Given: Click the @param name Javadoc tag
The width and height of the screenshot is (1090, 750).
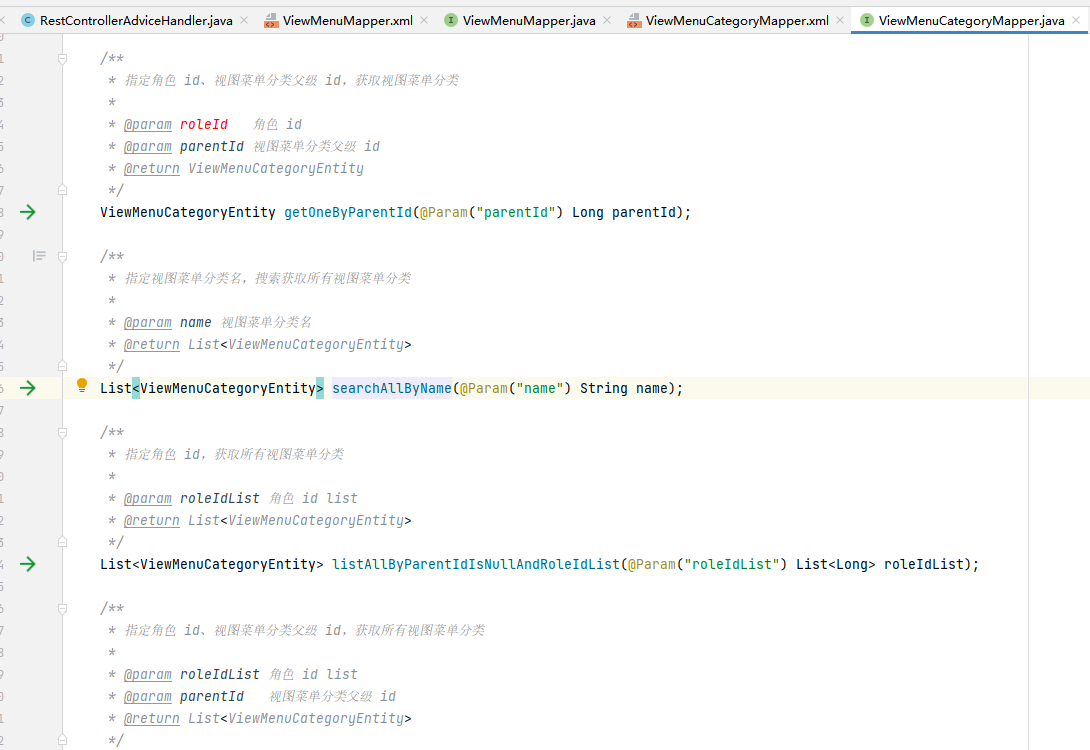Looking at the screenshot, I should click(x=148, y=322).
